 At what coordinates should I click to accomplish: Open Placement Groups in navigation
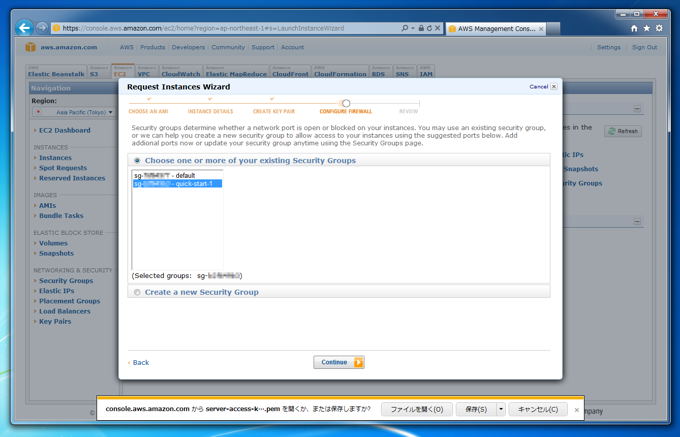pyautogui.click(x=69, y=301)
